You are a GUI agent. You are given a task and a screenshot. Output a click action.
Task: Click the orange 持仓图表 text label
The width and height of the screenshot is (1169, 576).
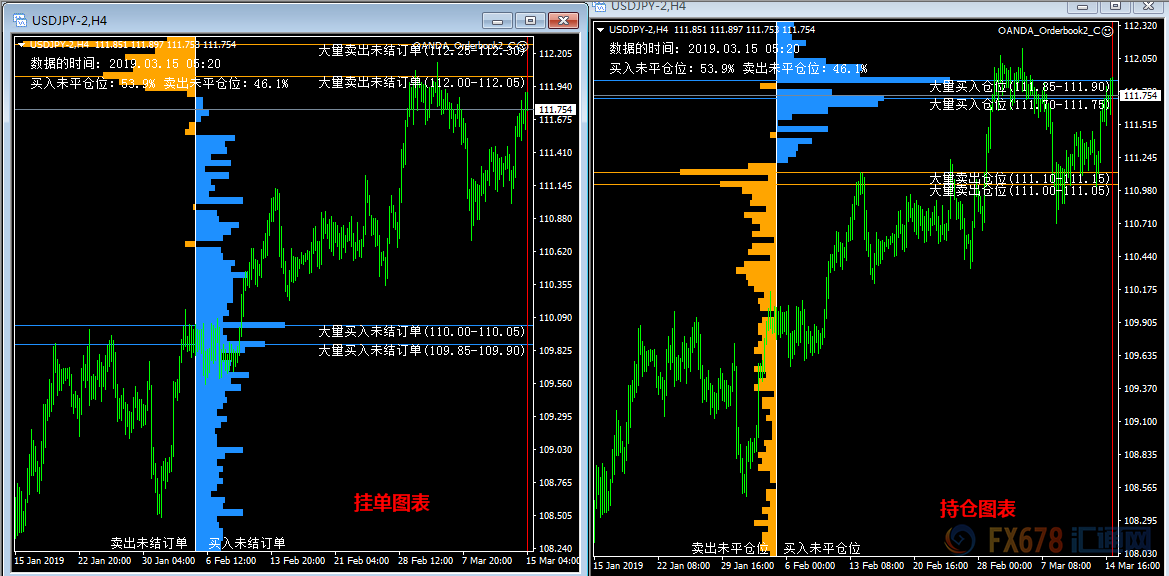point(977,509)
